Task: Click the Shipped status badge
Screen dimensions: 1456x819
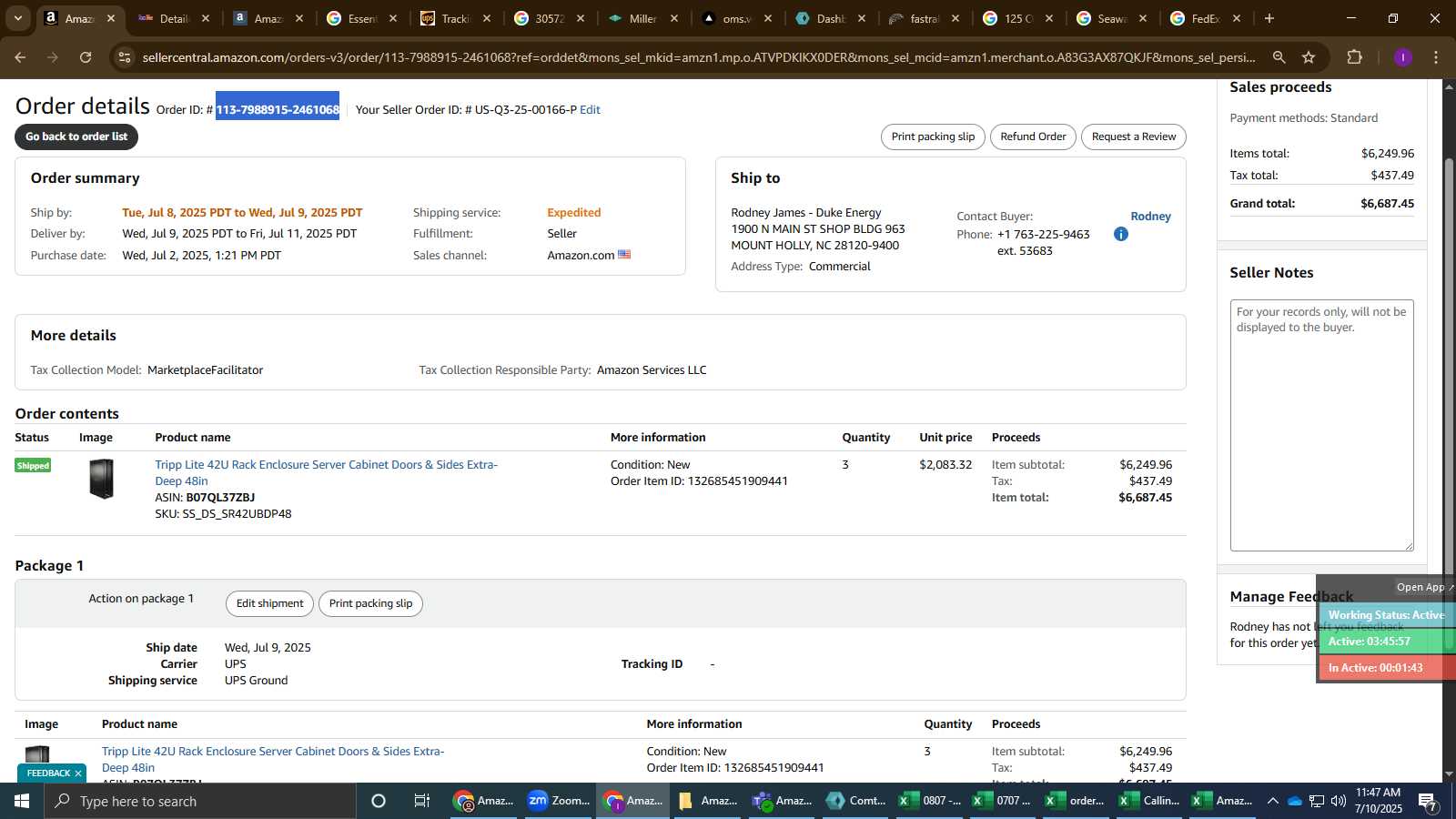Action: 33,465
